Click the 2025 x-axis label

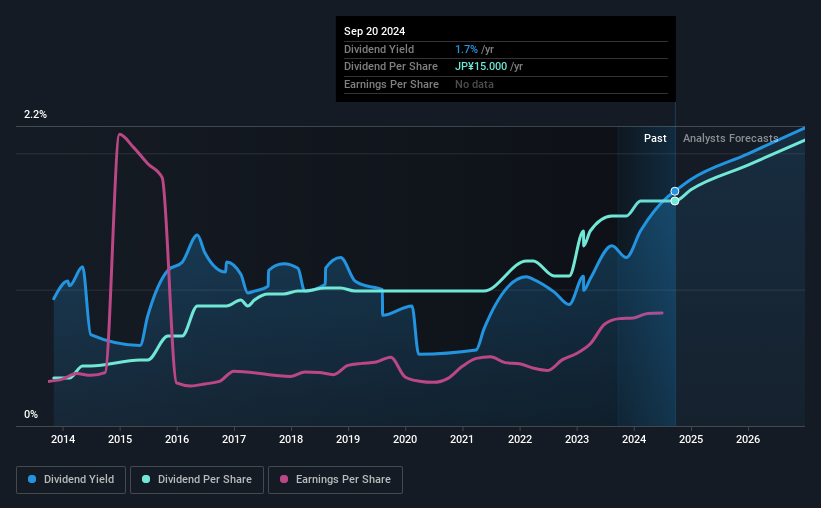(691, 439)
